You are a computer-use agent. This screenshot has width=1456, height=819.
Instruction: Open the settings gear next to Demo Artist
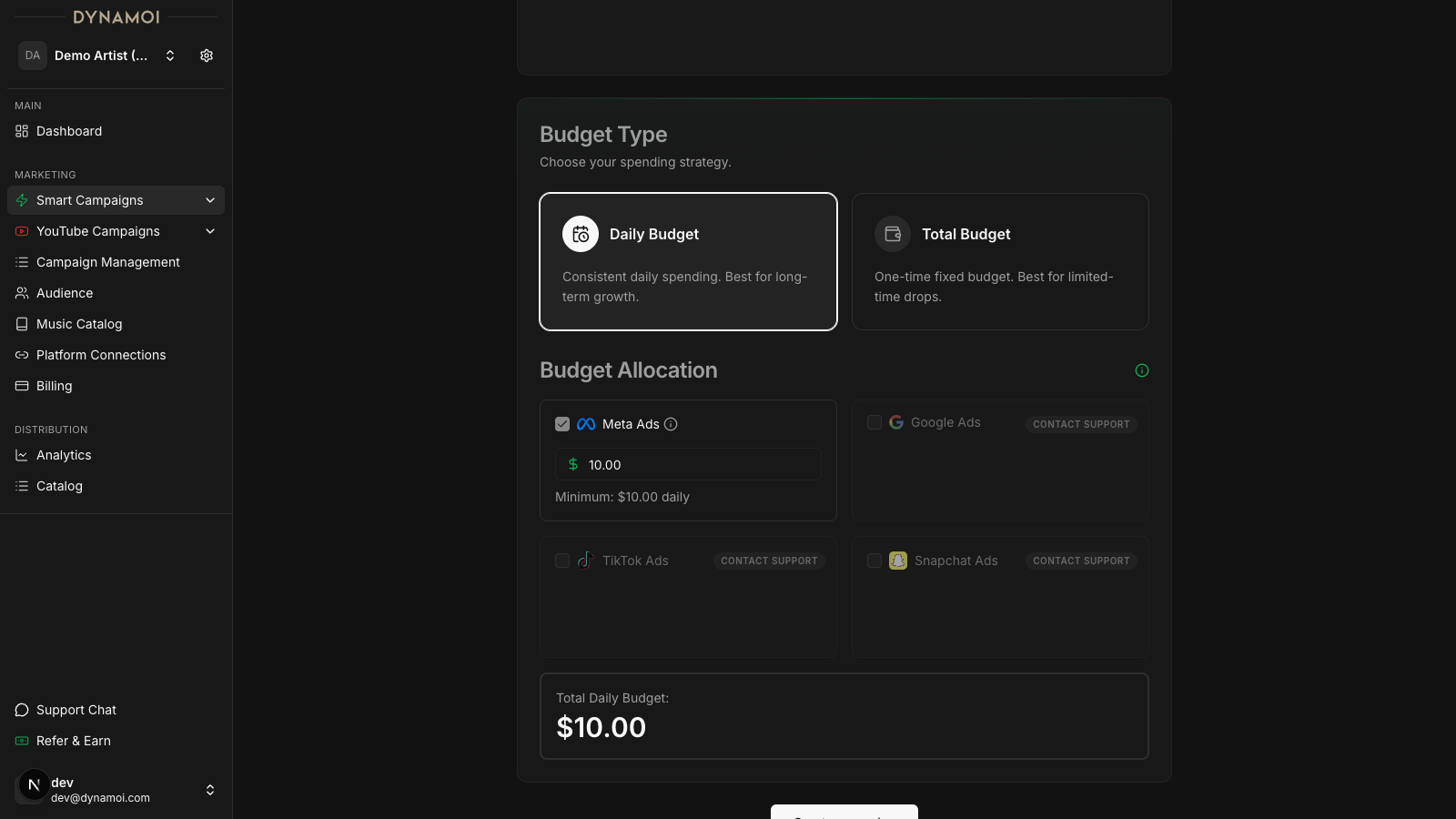pyautogui.click(x=206, y=56)
